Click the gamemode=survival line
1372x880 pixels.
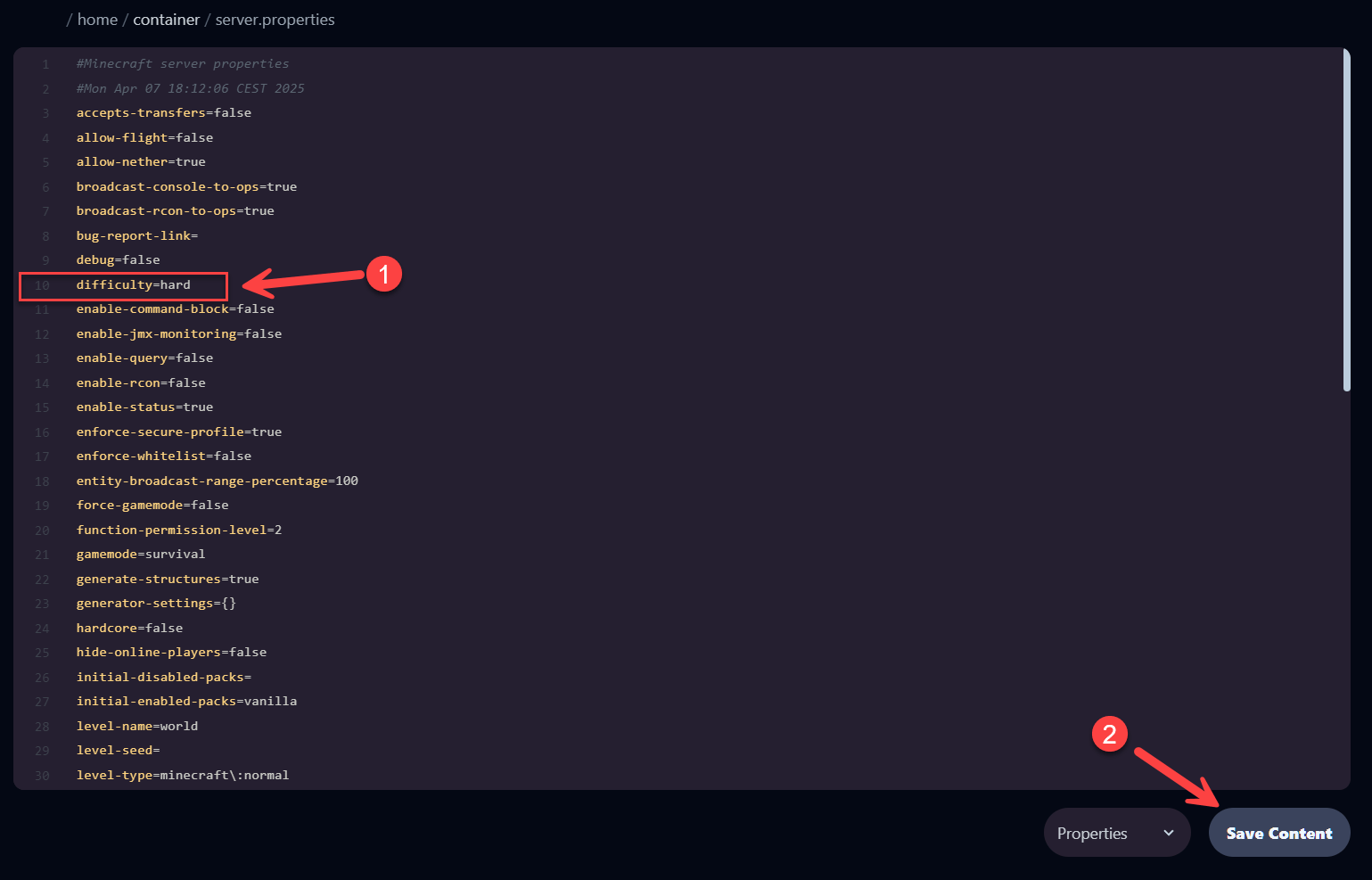point(141,554)
